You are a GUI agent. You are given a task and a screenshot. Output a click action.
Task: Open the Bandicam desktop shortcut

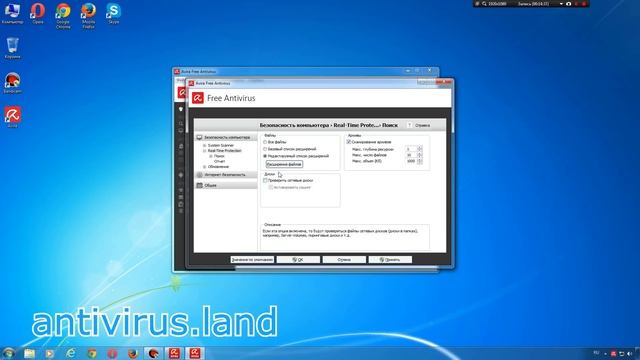point(12,83)
